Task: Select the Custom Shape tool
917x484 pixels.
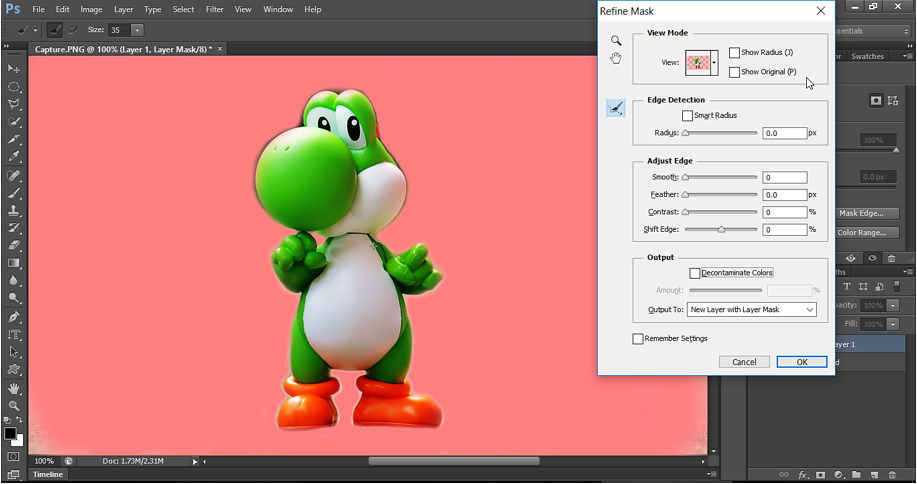Action: [x=13, y=369]
